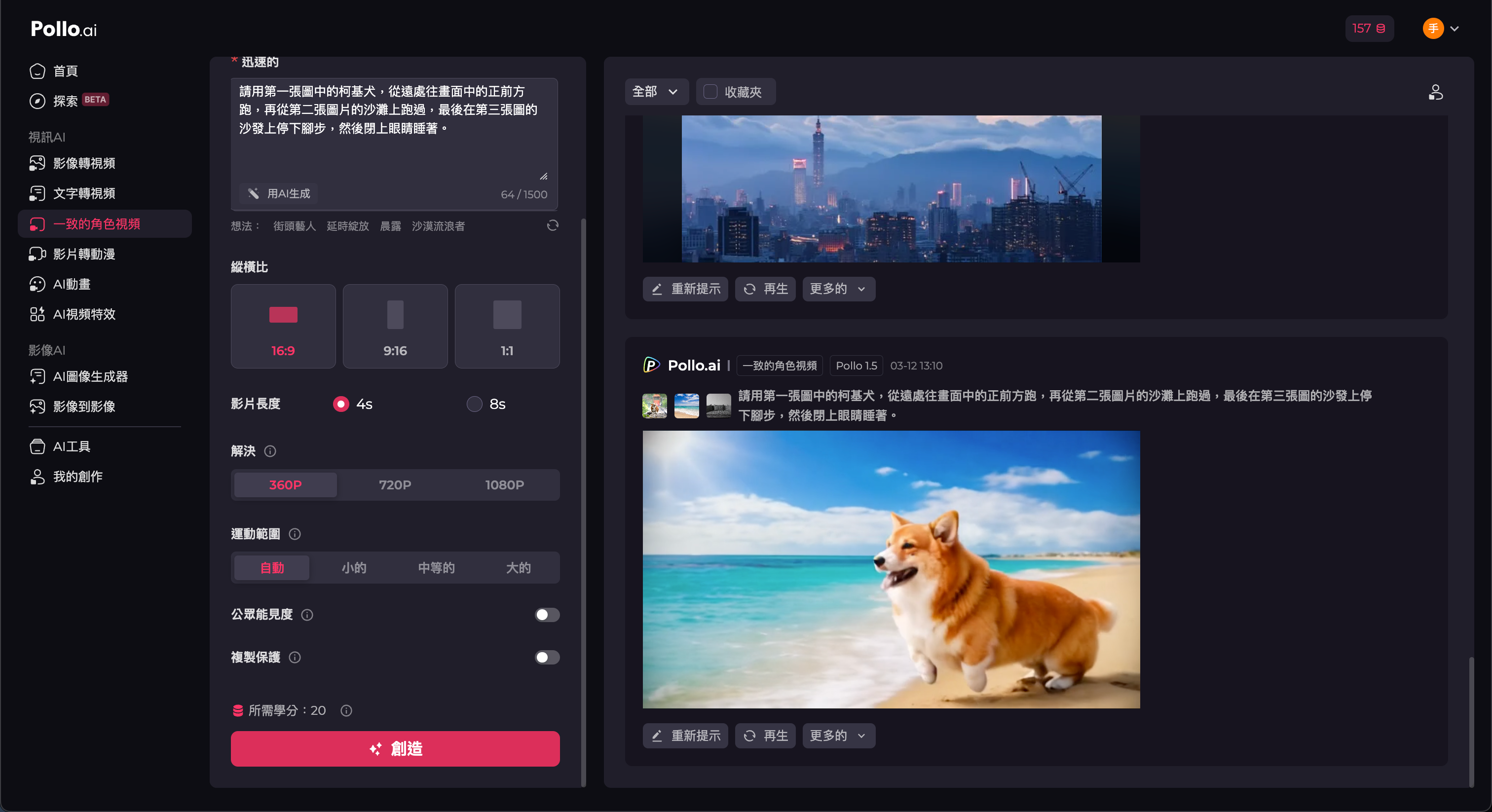Click the refresh ideas icon
1492x812 pixels.
point(553,225)
